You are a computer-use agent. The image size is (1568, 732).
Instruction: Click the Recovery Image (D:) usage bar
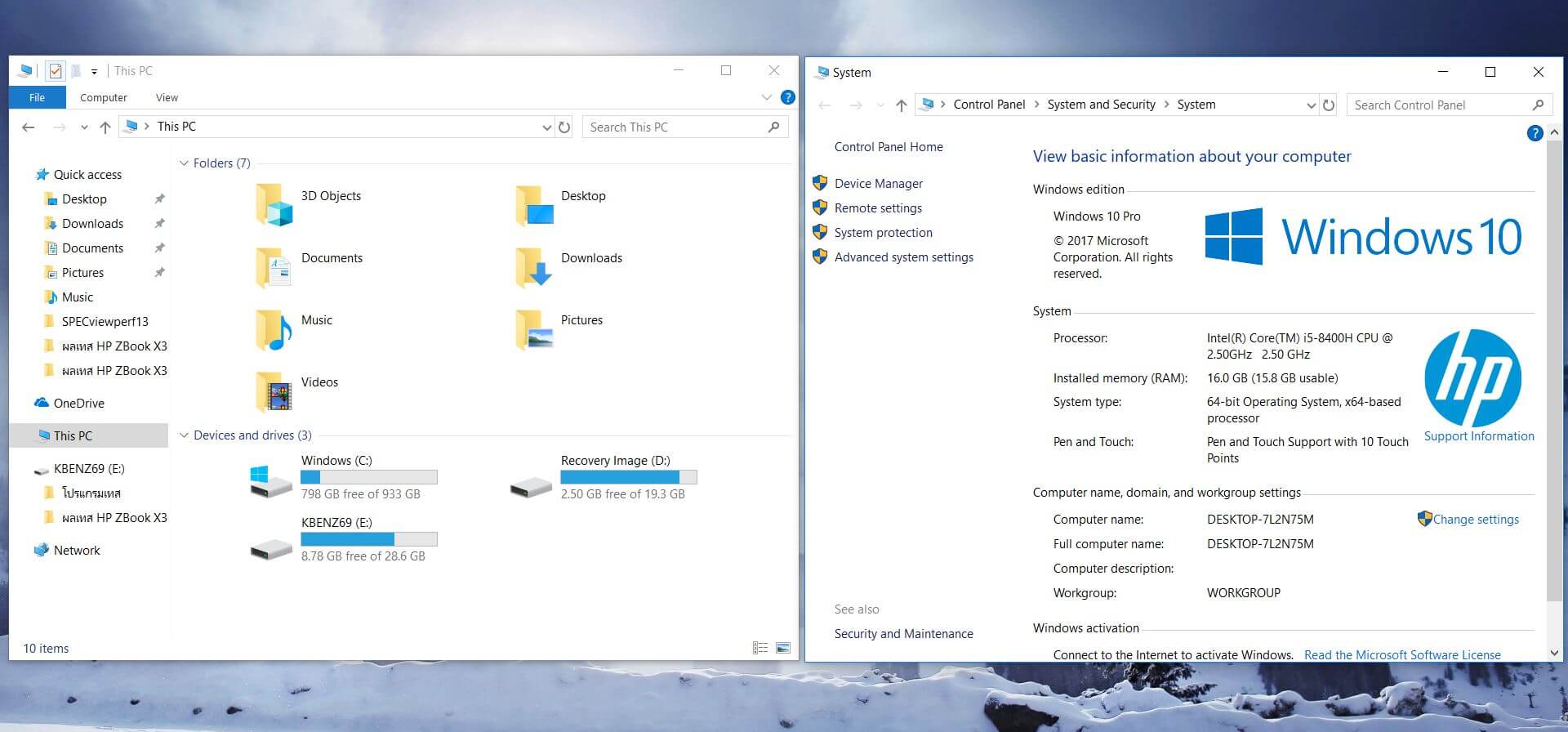[629, 477]
